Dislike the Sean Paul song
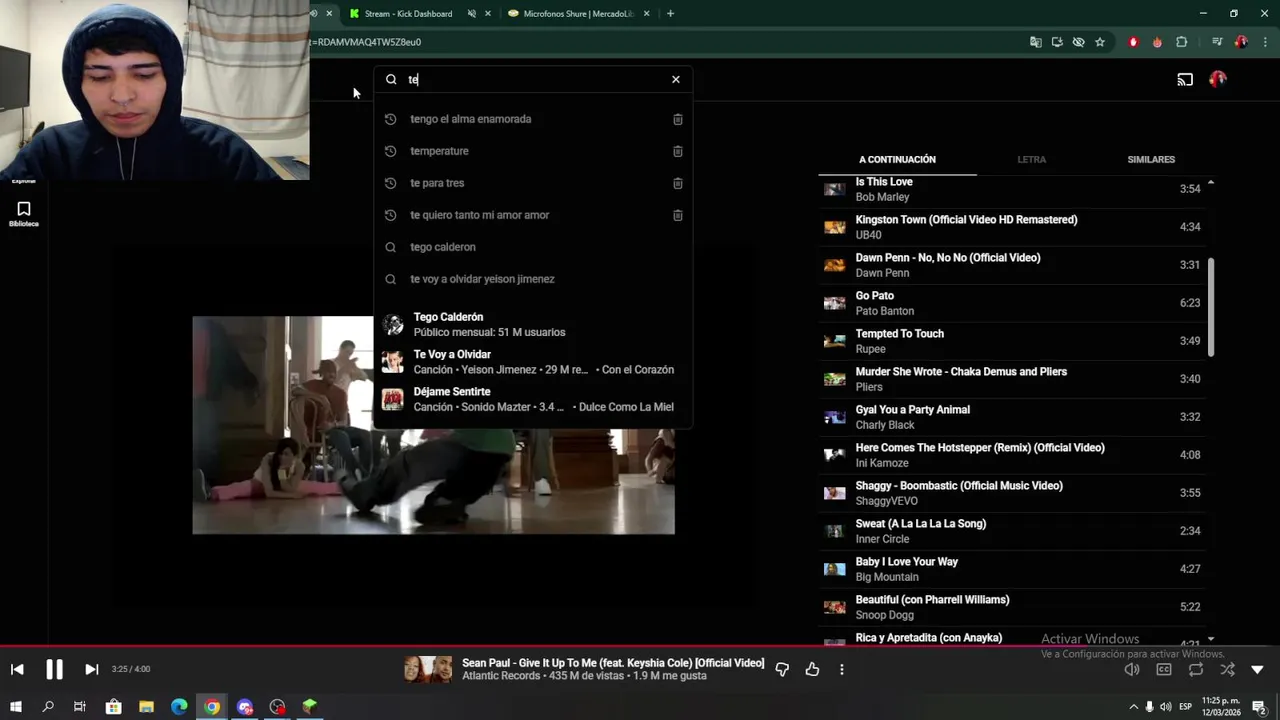This screenshot has width=1280, height=720. click(x=782, y=669)
